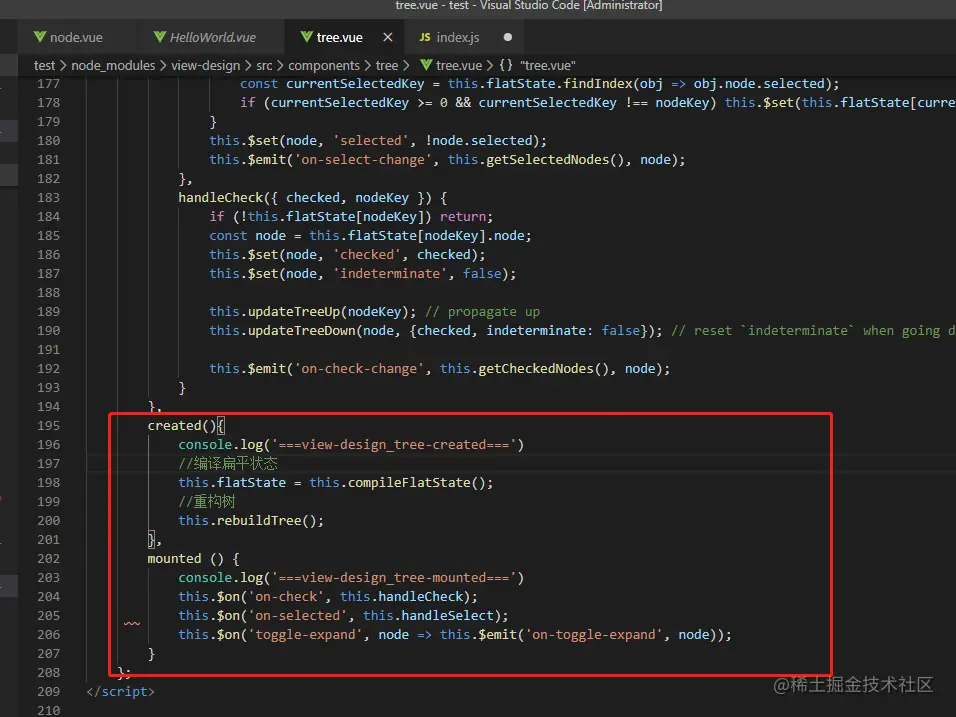Click 'indeterminate' string on line 187
This screenshot has height=717, width=956.
(390, 274)
